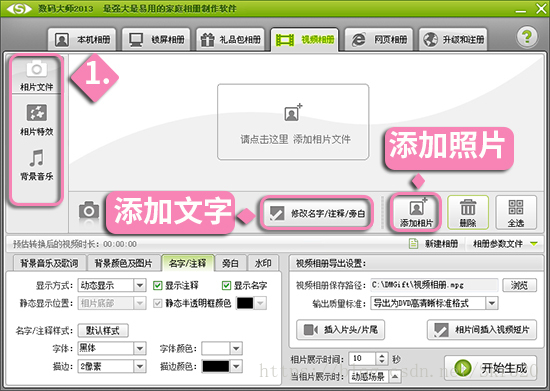Image resolution: width=550 pixels, height=391 pixels.
Task: Click the black 静态半透明框颜色 swatch
Action: coord(245,303)
